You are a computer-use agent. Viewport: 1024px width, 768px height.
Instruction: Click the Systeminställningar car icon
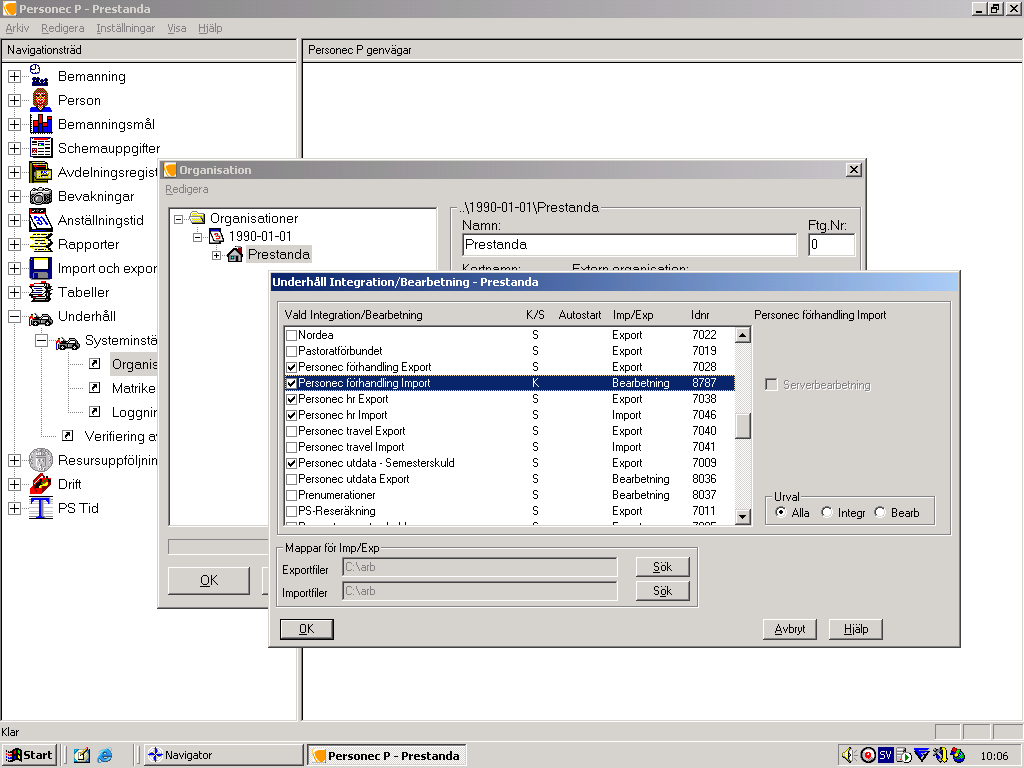(67, 342)
